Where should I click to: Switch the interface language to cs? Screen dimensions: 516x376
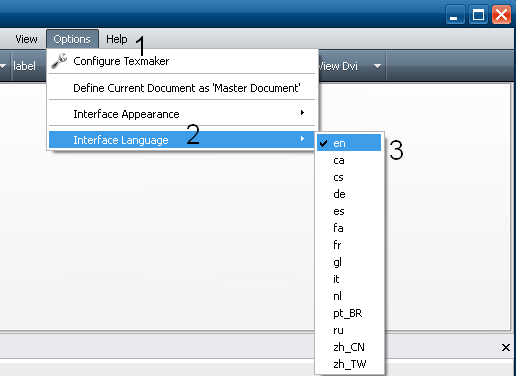tap(349, 177)
